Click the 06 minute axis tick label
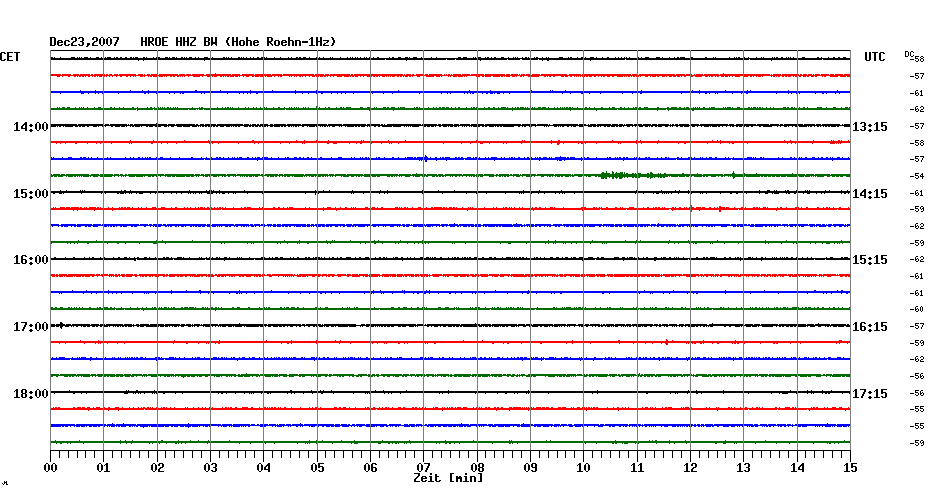This screenshot has width=930, height=494. [x=371, y=467]
